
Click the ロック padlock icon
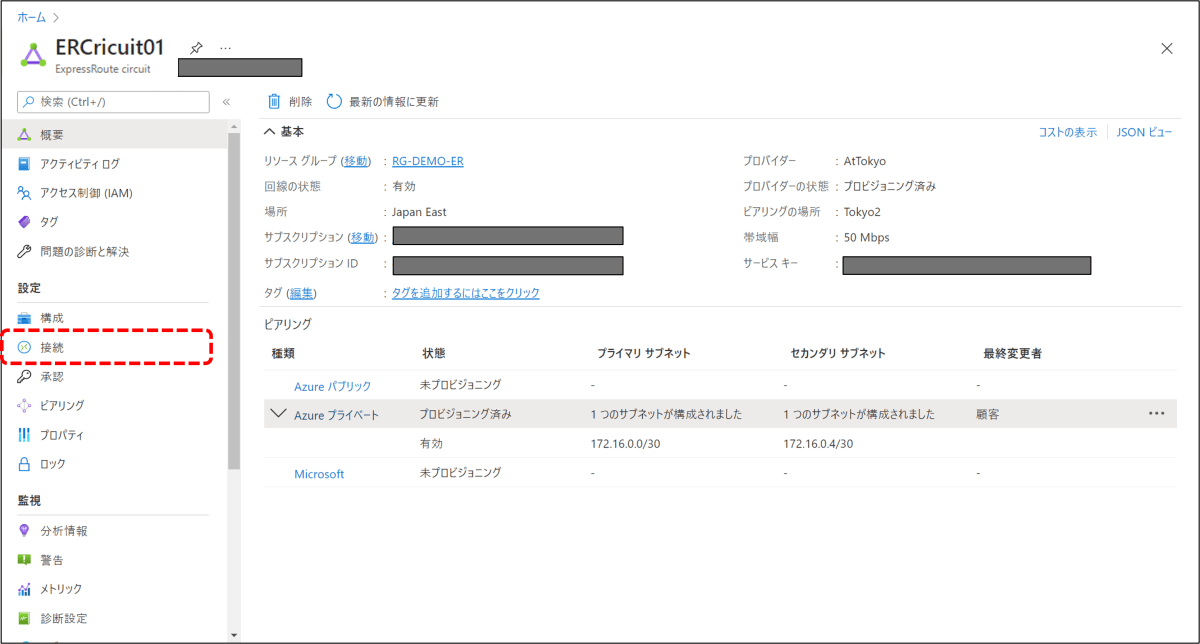[25, 464]
